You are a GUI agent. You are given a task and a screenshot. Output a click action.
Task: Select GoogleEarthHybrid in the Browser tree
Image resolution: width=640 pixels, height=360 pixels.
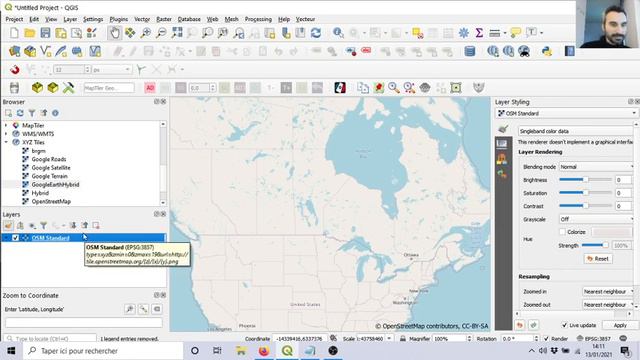(x=55, y=185)
